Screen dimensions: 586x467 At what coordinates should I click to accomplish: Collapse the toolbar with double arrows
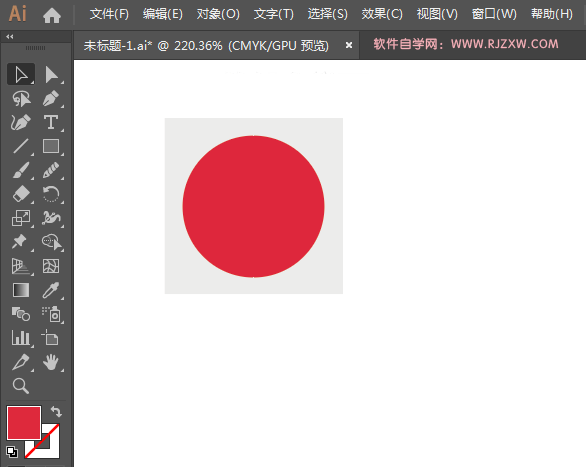tap(10, 36)
